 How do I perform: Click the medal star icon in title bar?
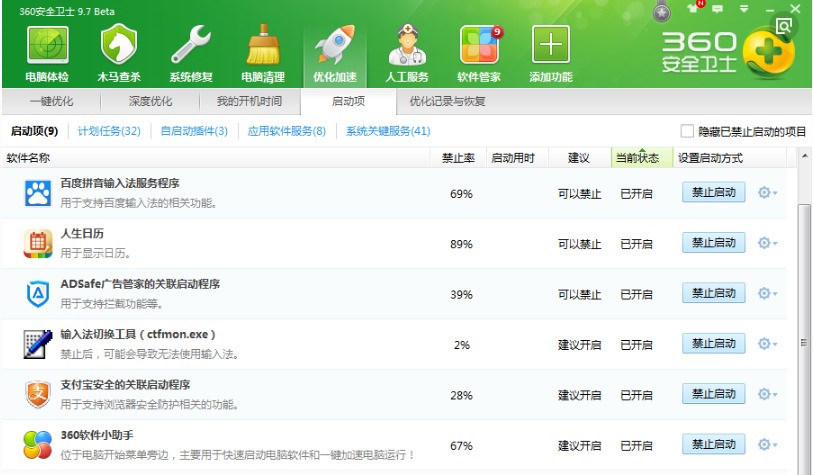click(661, 11)
